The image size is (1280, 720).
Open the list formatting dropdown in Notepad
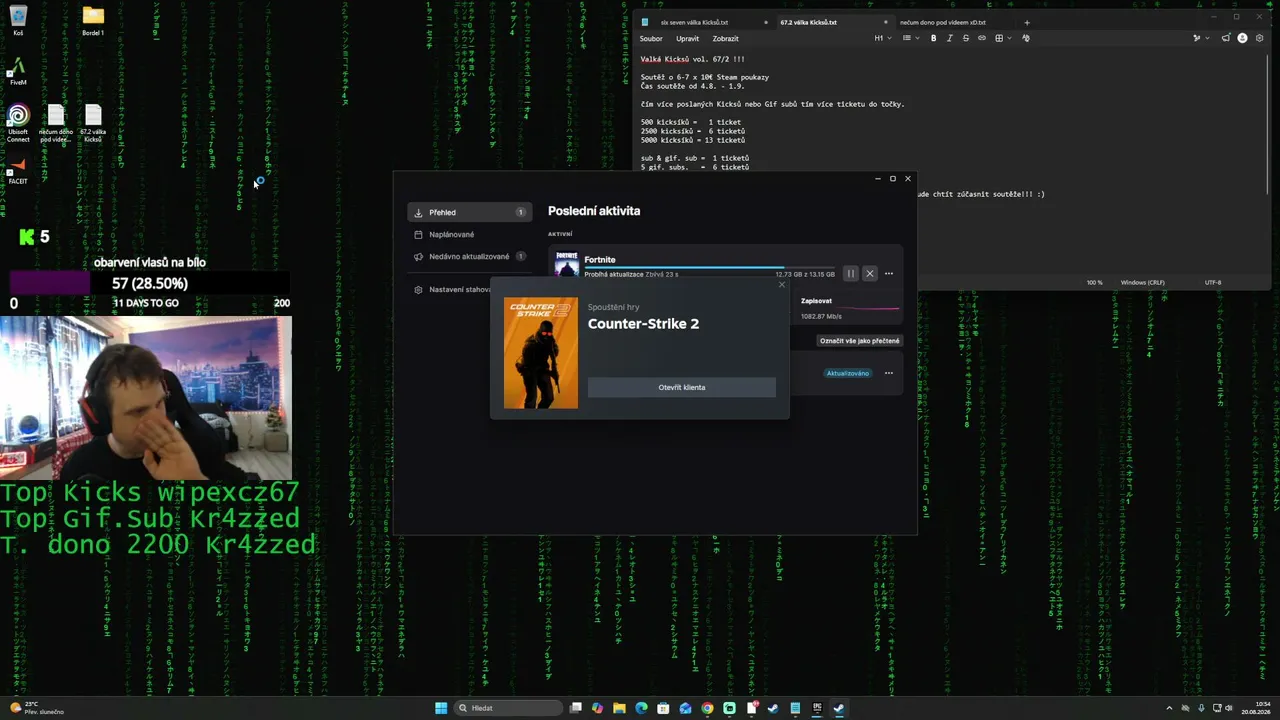[911, 38]
